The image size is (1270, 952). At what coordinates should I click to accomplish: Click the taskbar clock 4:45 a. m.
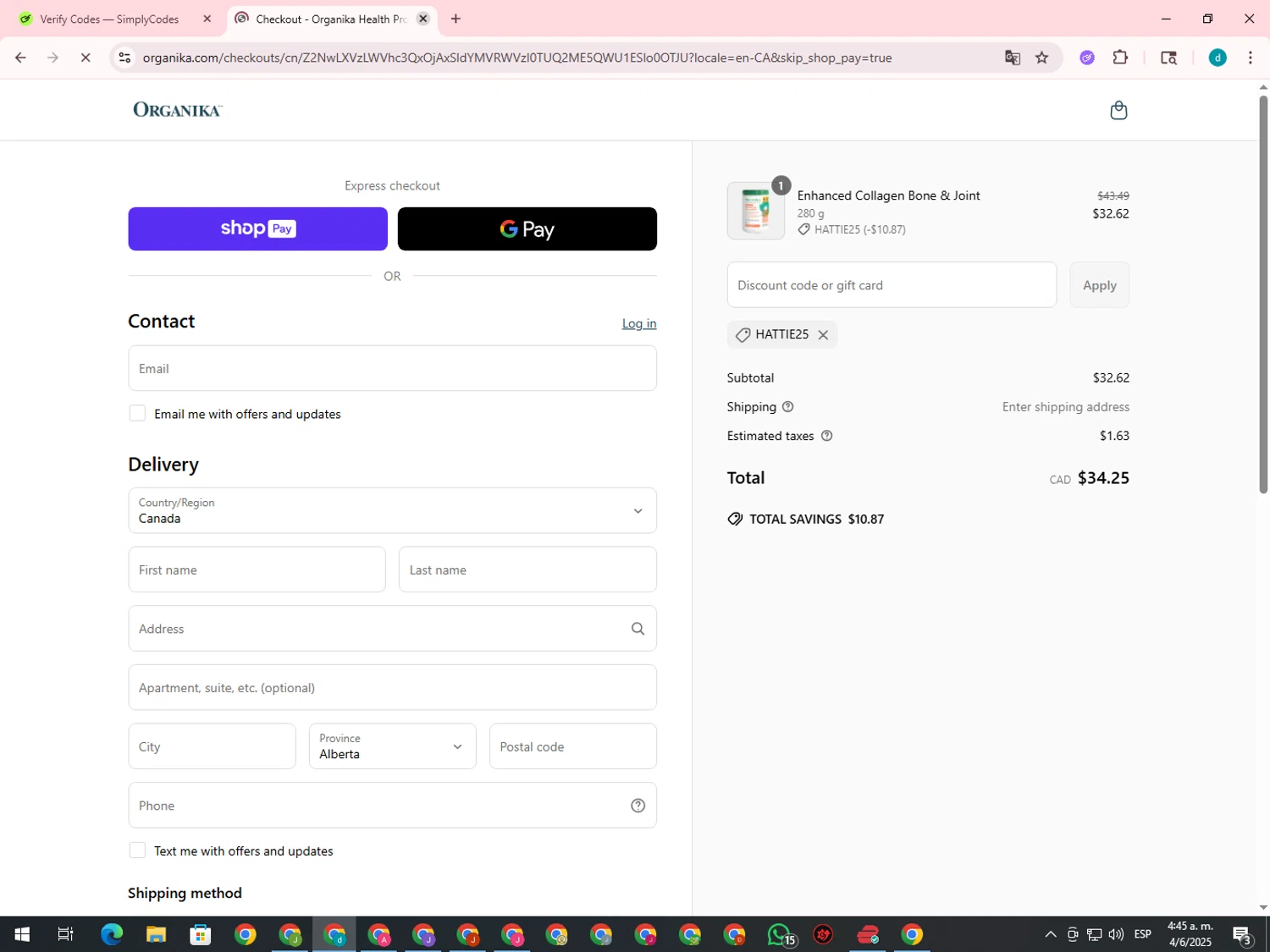[x=1190, y=934]
